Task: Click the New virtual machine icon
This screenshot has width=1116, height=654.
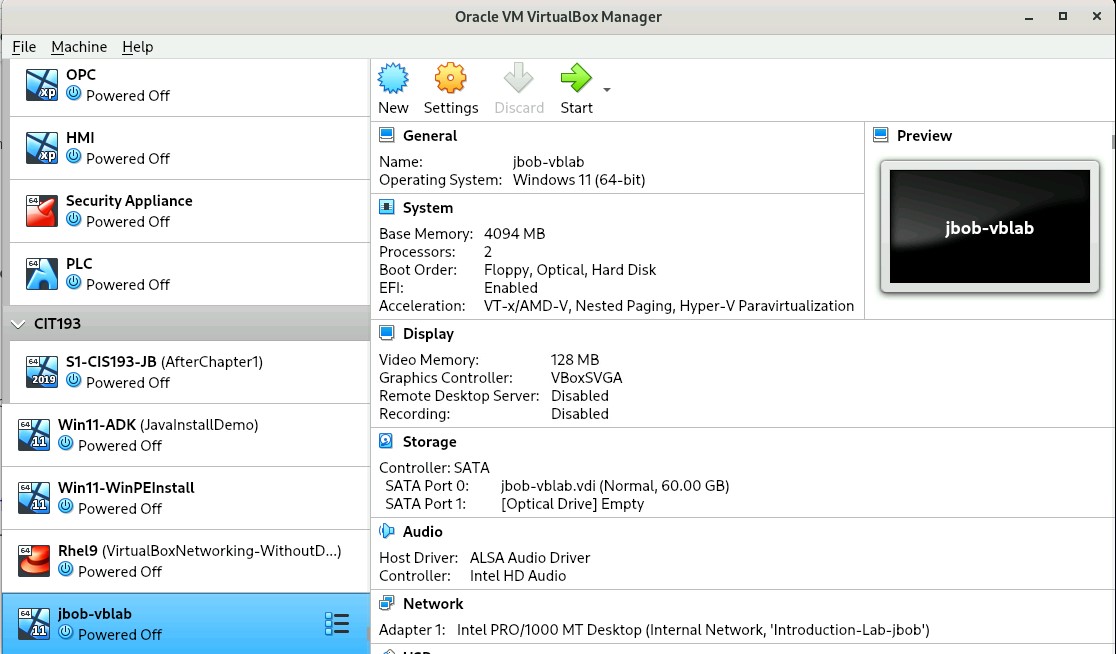Action: 393,79
